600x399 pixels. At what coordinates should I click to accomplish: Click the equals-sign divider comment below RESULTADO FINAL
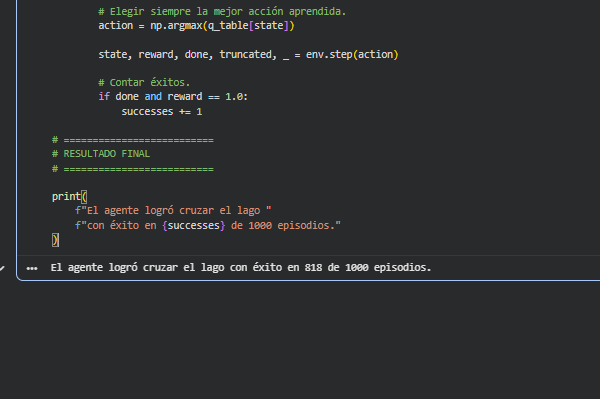[133, 169]
